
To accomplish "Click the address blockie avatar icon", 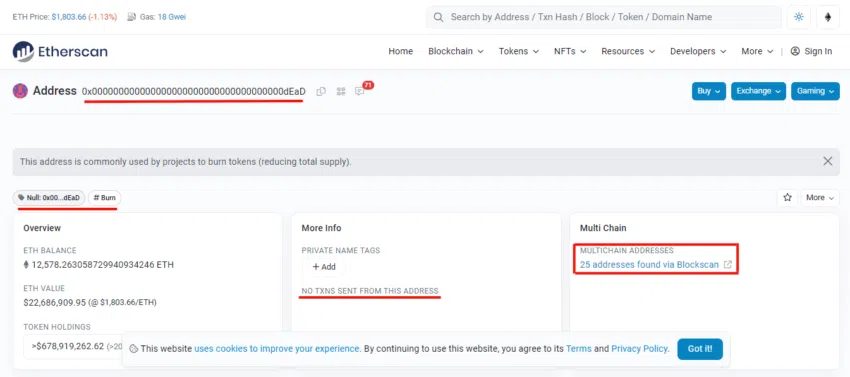I will 20,91.
